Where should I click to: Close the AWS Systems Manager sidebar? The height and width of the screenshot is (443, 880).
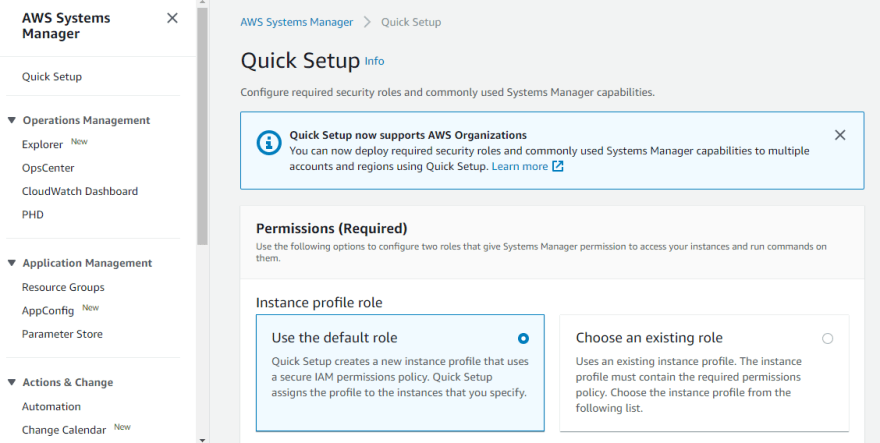pos(172,18)
